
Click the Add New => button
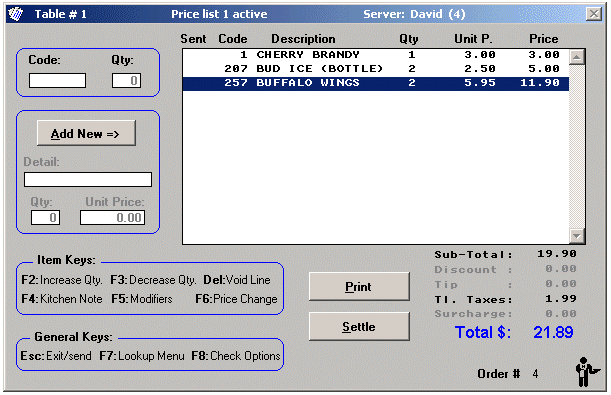[86, 133]
